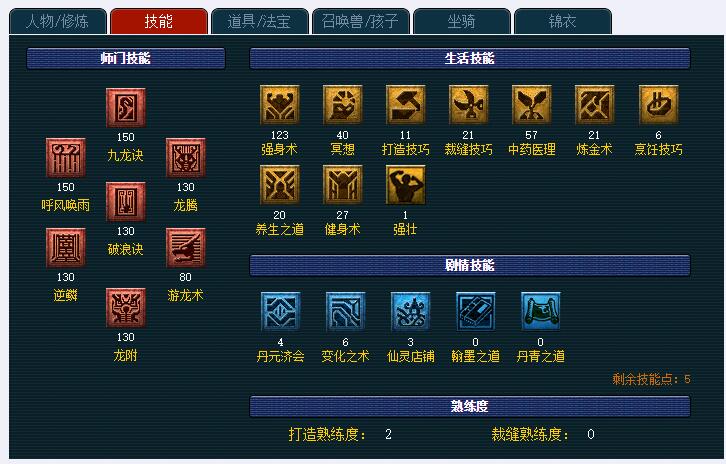Click the 龙附 skill name label
Image resolution: width=726 pixels, height=464 pixels.
pyautogui.click(x=125, y=356)
